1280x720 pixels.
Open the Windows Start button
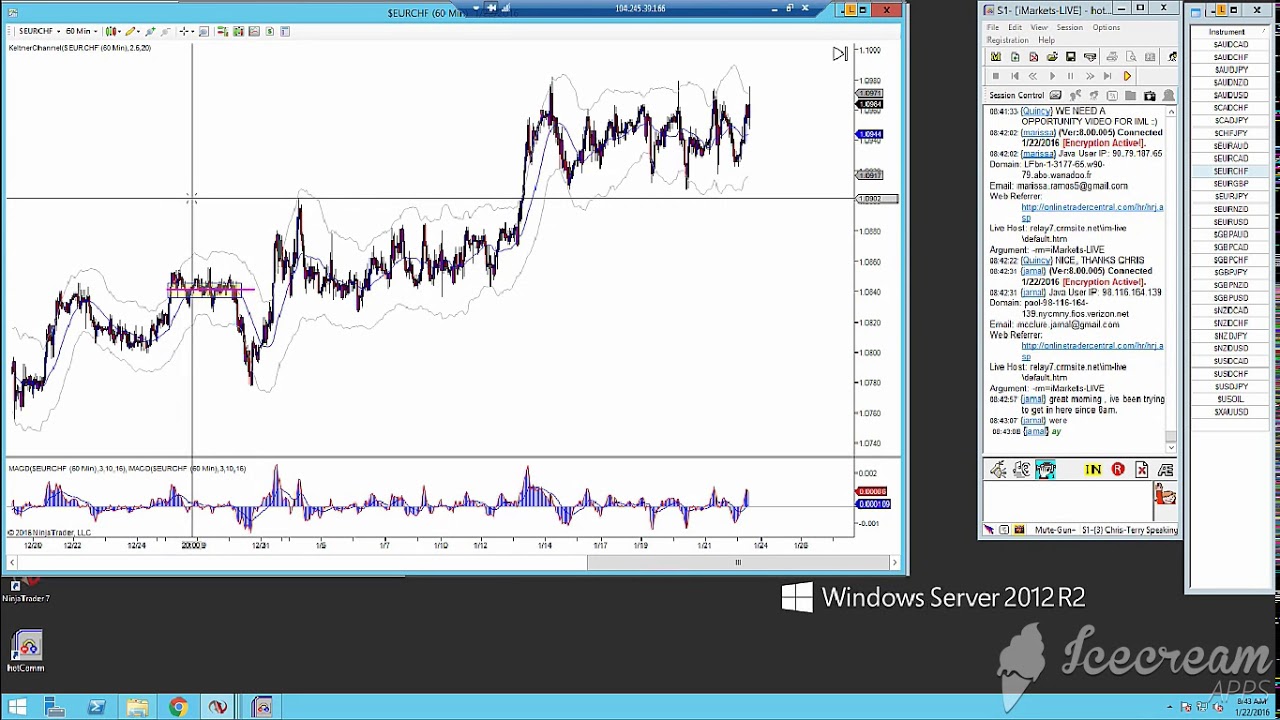click(17, 708)
